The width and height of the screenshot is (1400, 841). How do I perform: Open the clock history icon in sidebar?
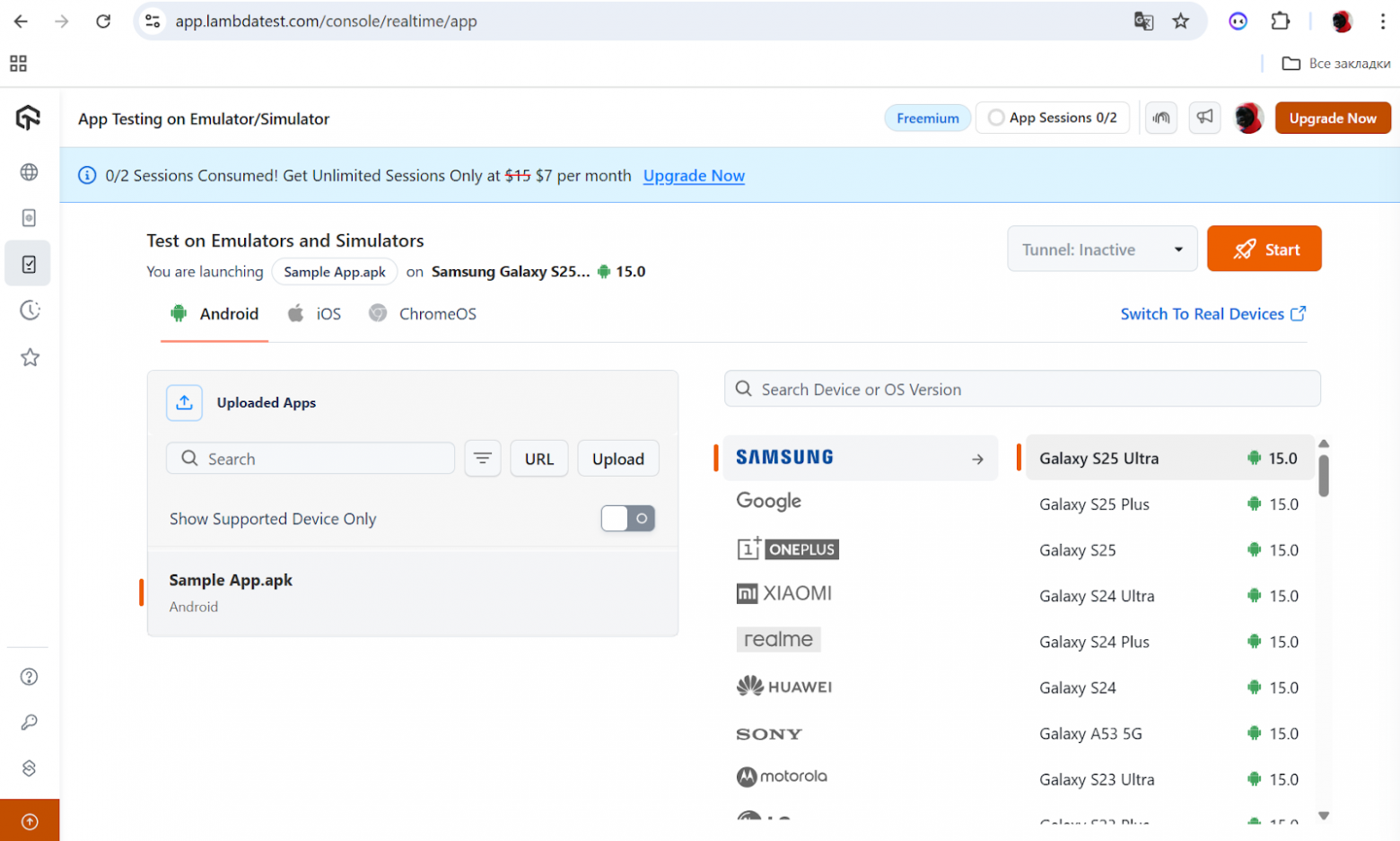coord(30,311)
